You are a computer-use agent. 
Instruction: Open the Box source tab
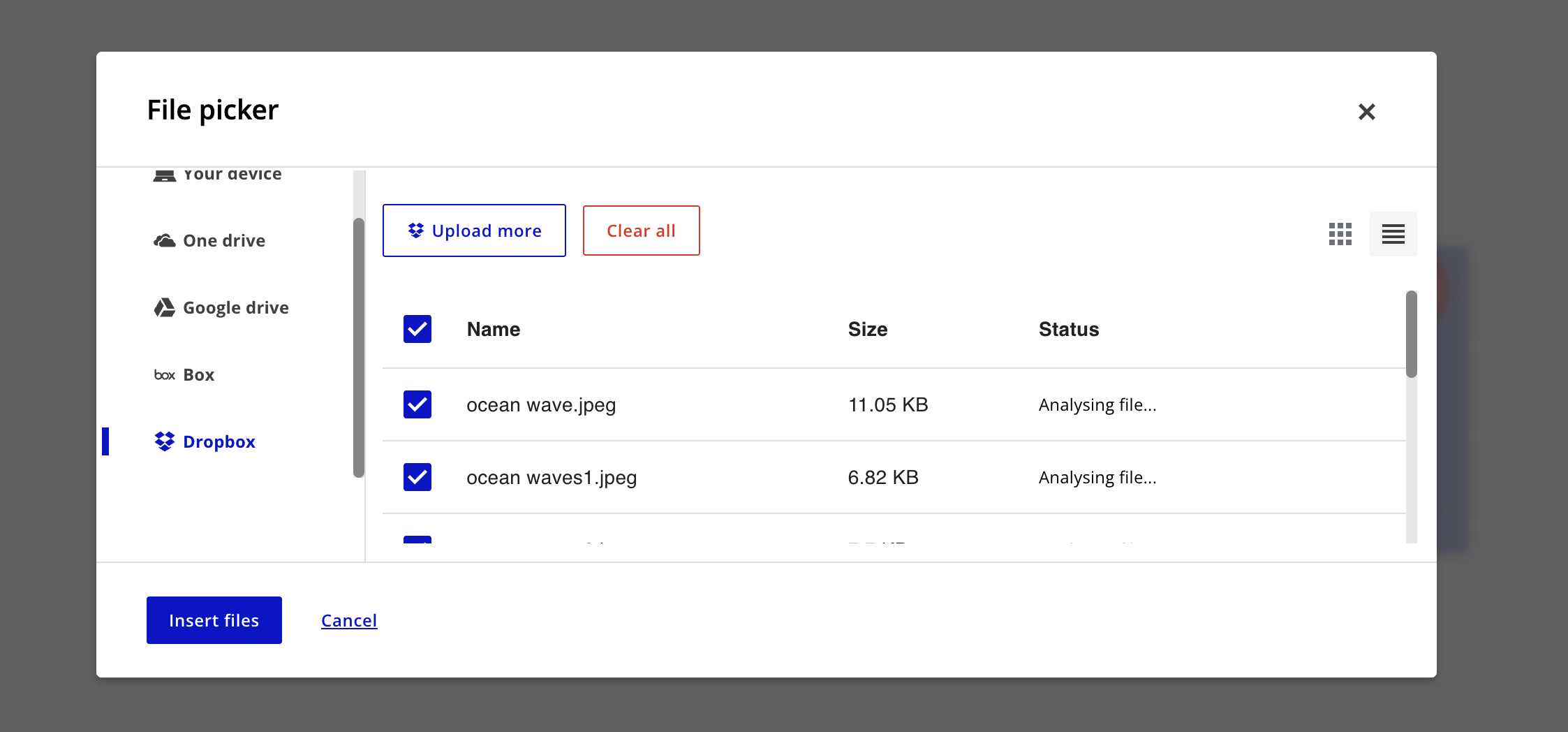[x=198, y=375]
